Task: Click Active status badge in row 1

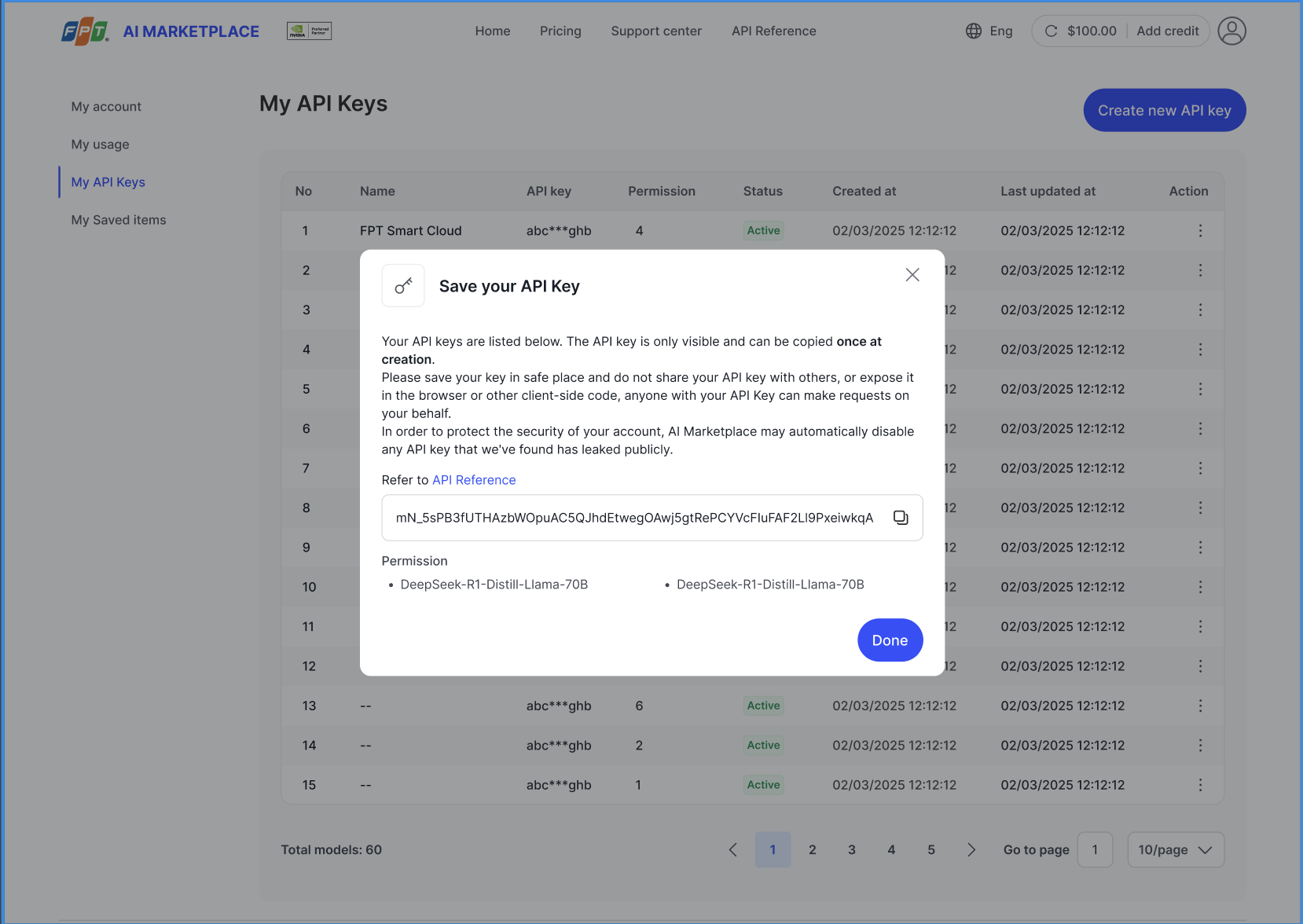Action: [x=763, y=231]
